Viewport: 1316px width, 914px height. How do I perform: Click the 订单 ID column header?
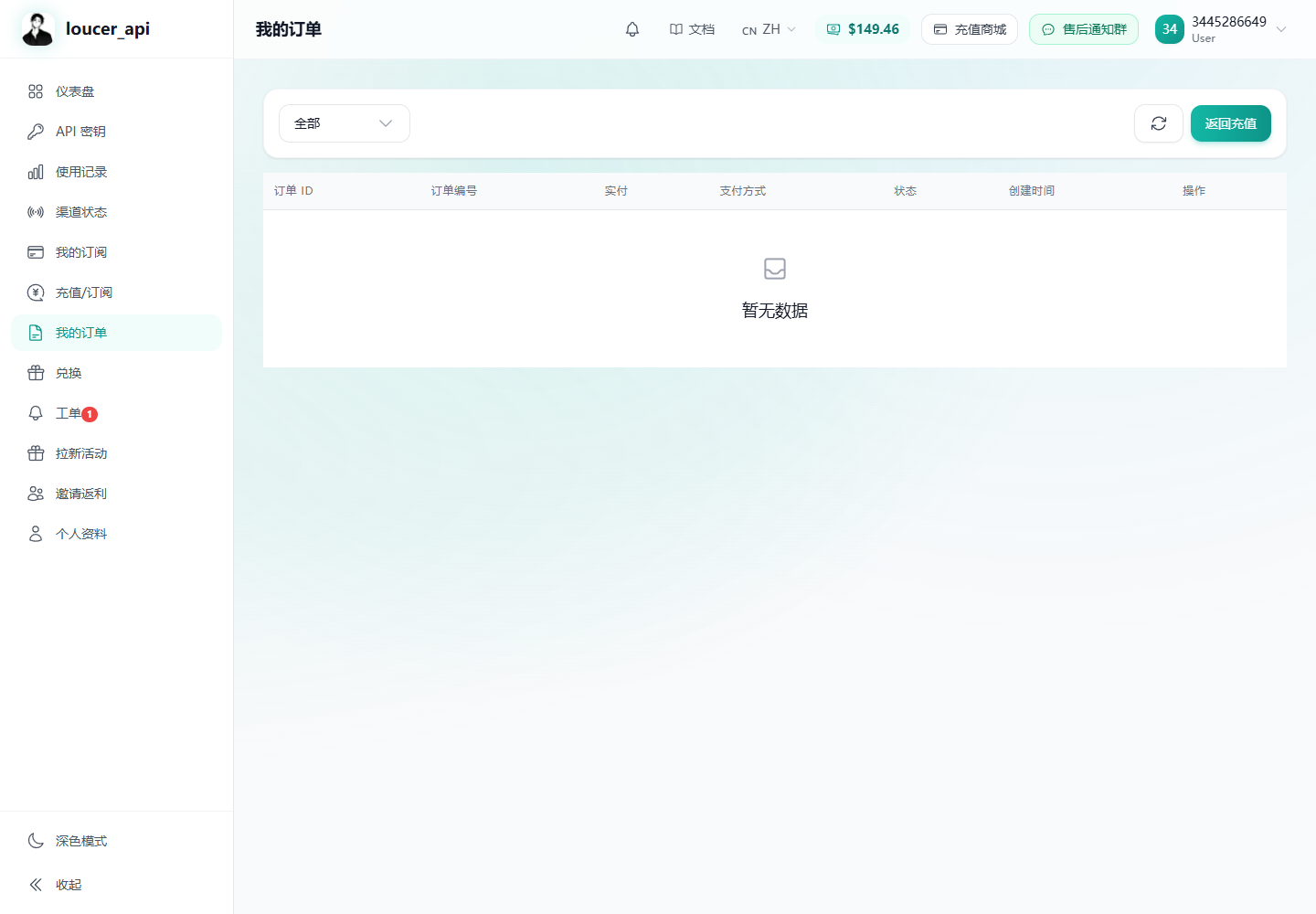click(x=293, y=191)
